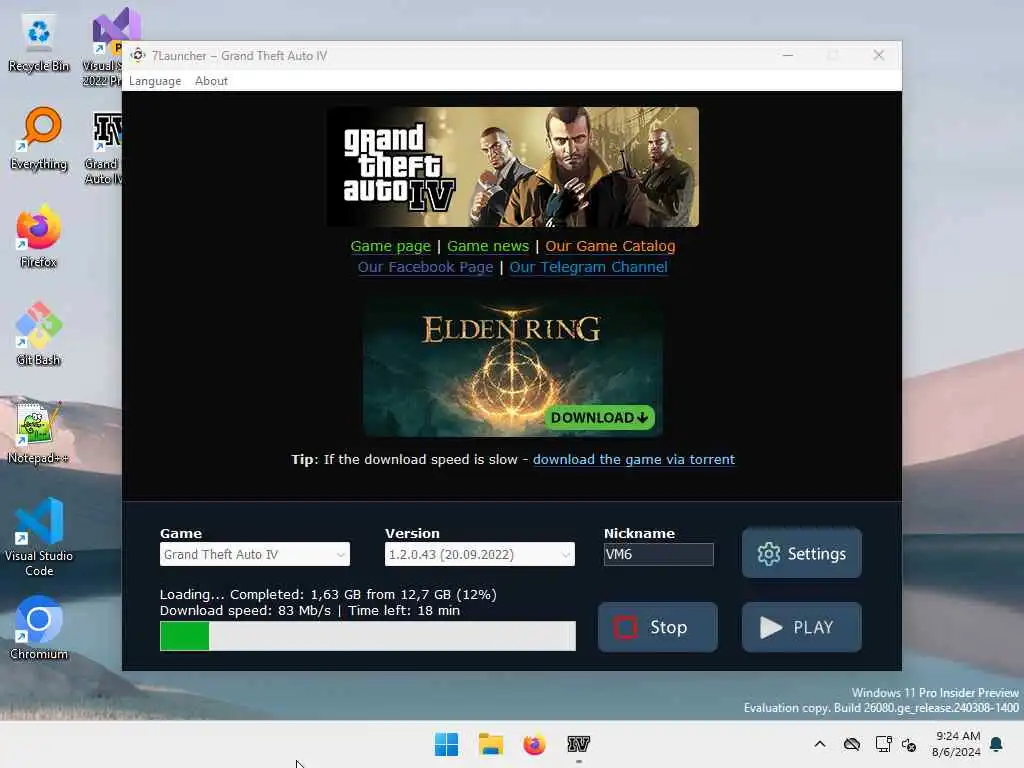
Task: Click the 7Launcher title bar icon
Action: [138, 56]
